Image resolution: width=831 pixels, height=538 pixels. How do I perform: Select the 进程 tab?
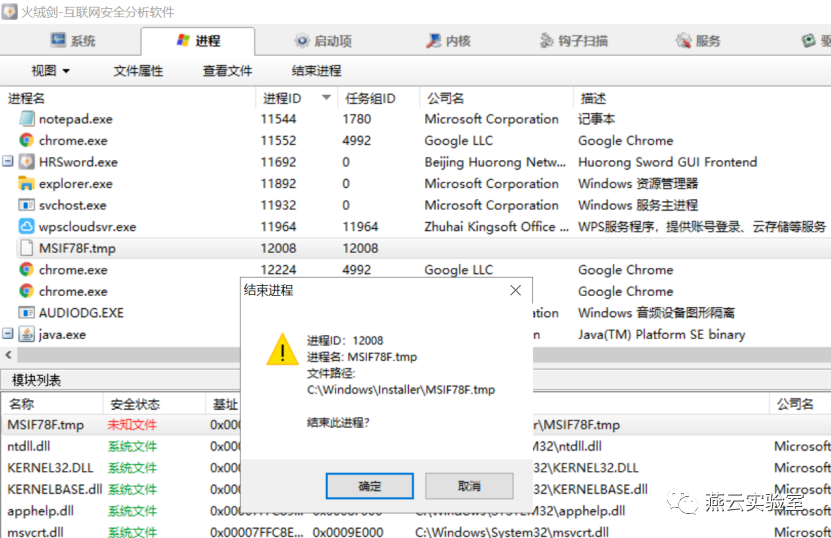(198, 41)
